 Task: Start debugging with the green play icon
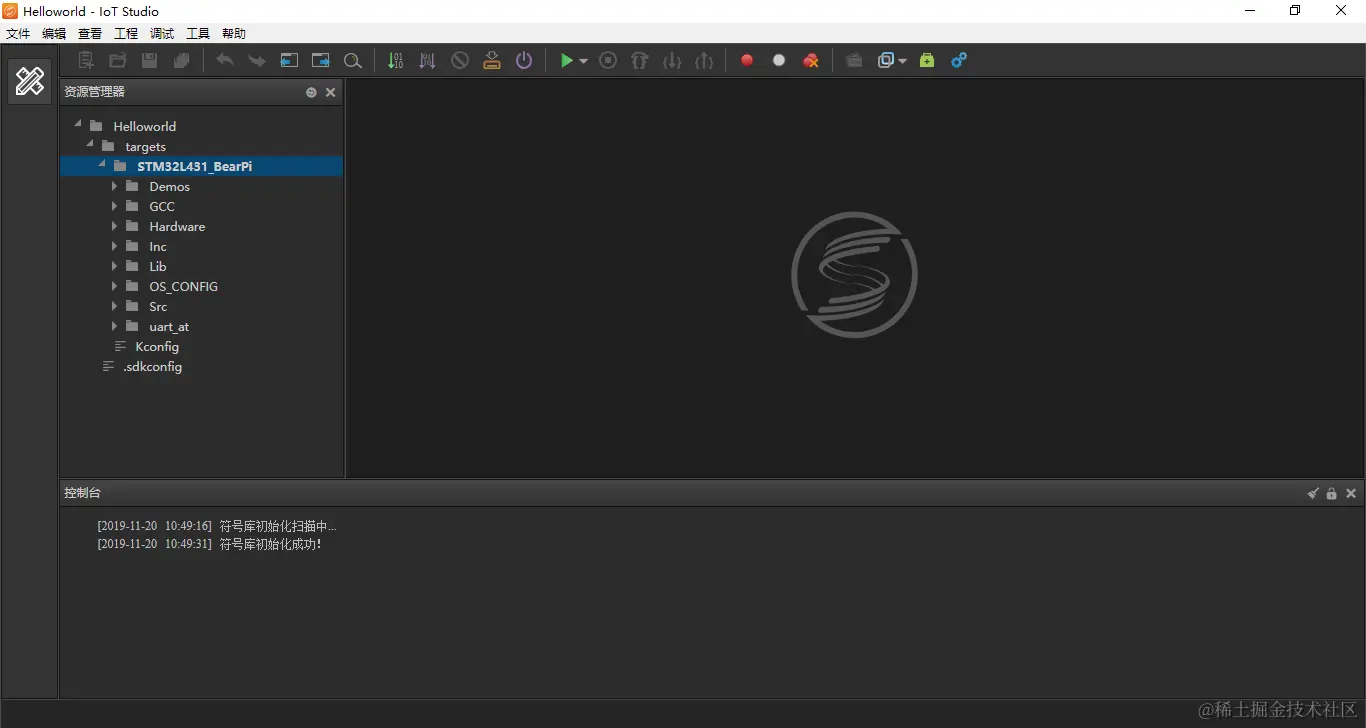pos(566,60)
